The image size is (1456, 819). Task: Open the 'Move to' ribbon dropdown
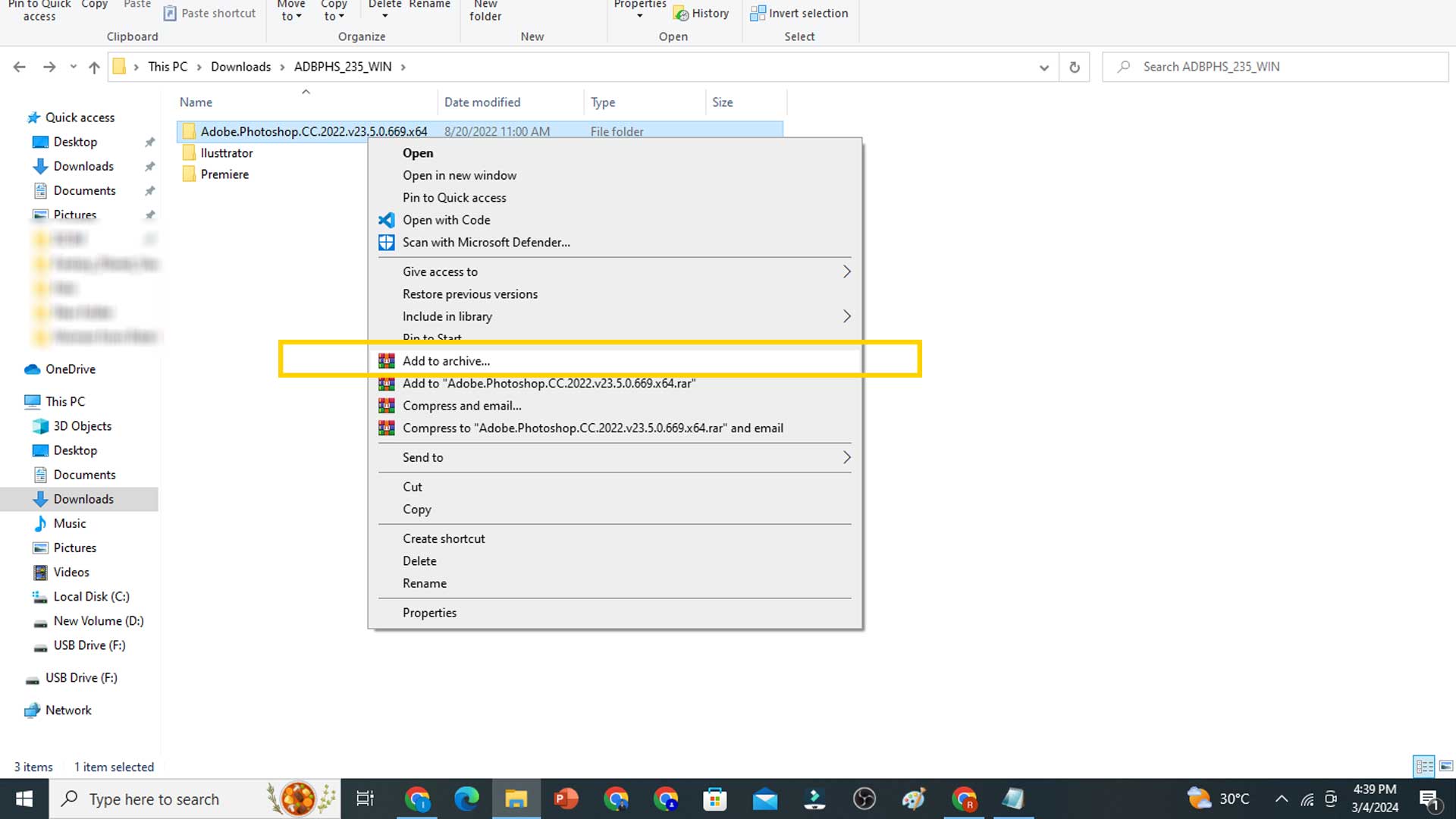point(291,11)
